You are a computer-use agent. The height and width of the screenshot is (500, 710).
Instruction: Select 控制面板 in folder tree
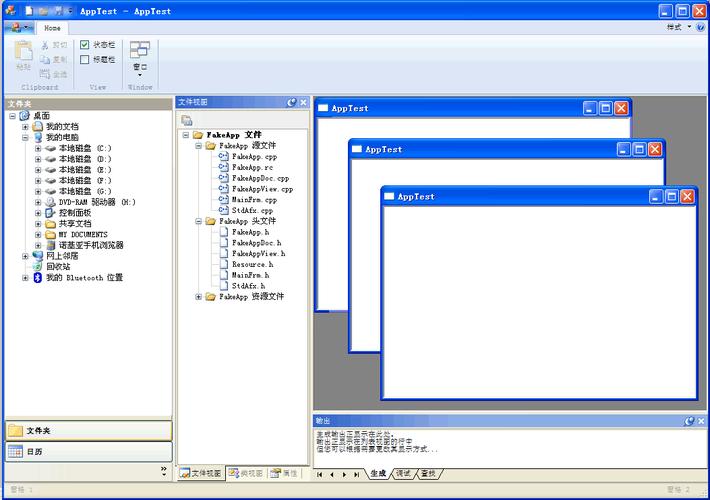click(x=75, y=213)
